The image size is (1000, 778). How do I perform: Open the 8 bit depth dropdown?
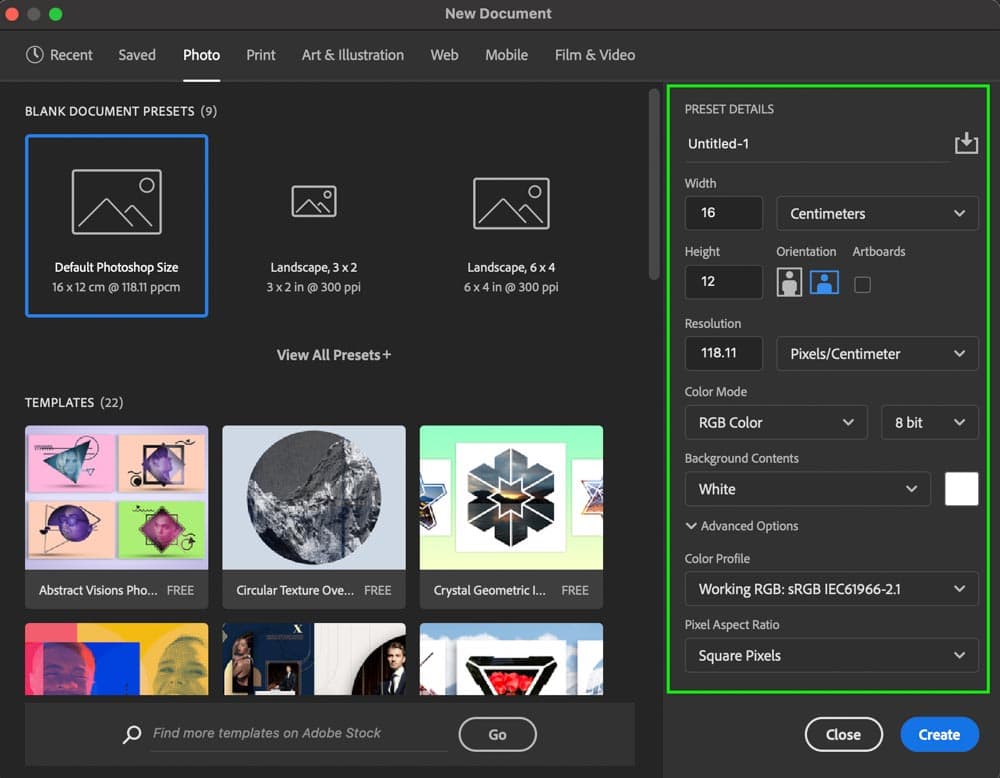(930, 422)
